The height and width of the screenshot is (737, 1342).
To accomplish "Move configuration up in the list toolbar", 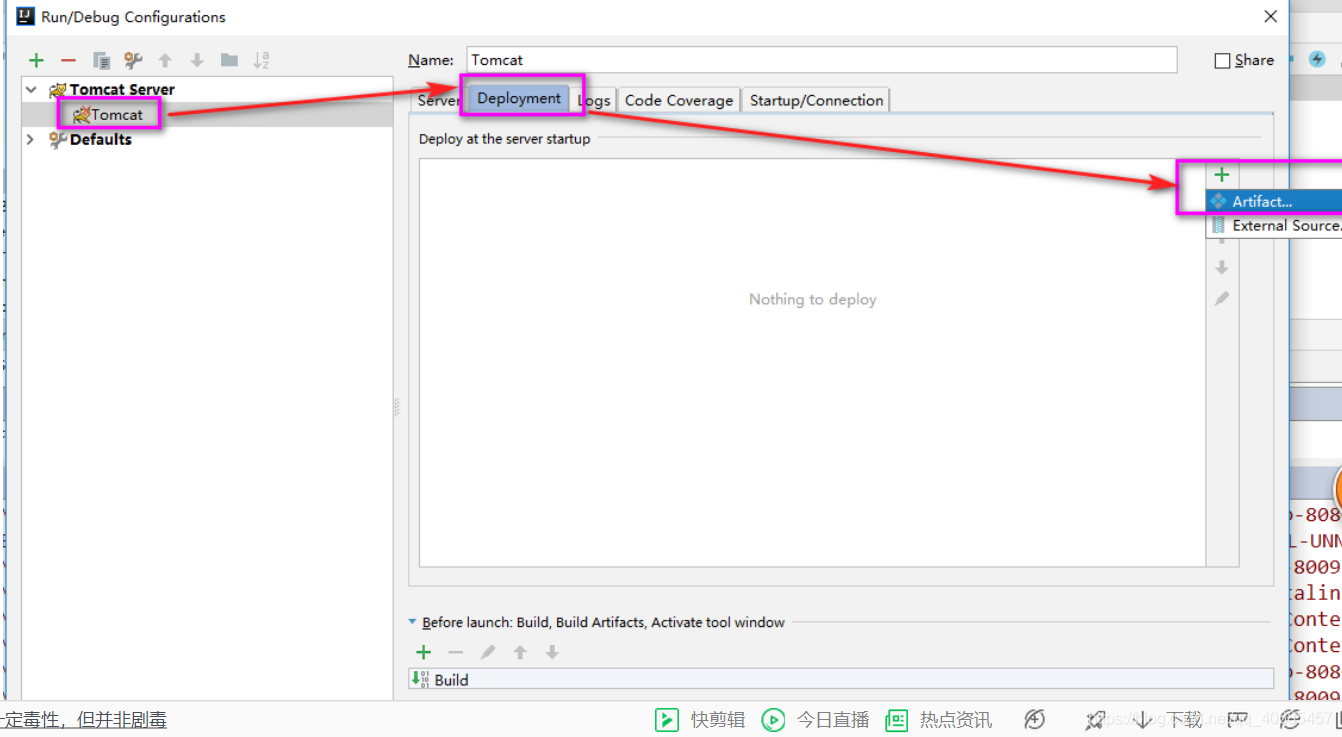I will [165, 61].
